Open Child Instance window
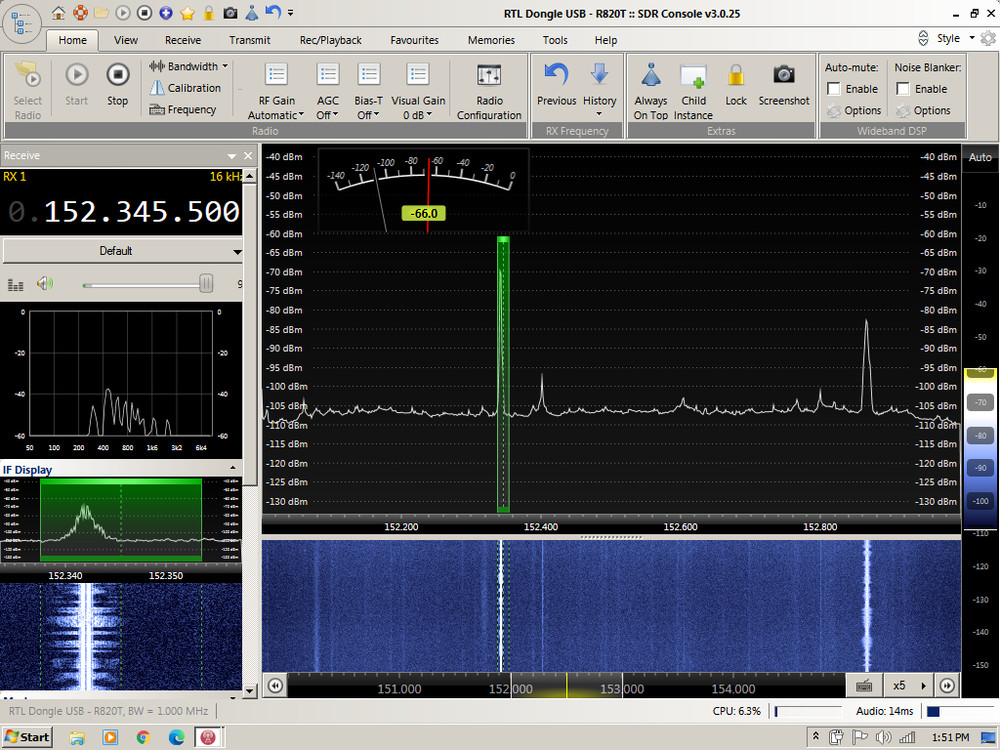This screenshot has width=1000, height=750. pos(693,75)
